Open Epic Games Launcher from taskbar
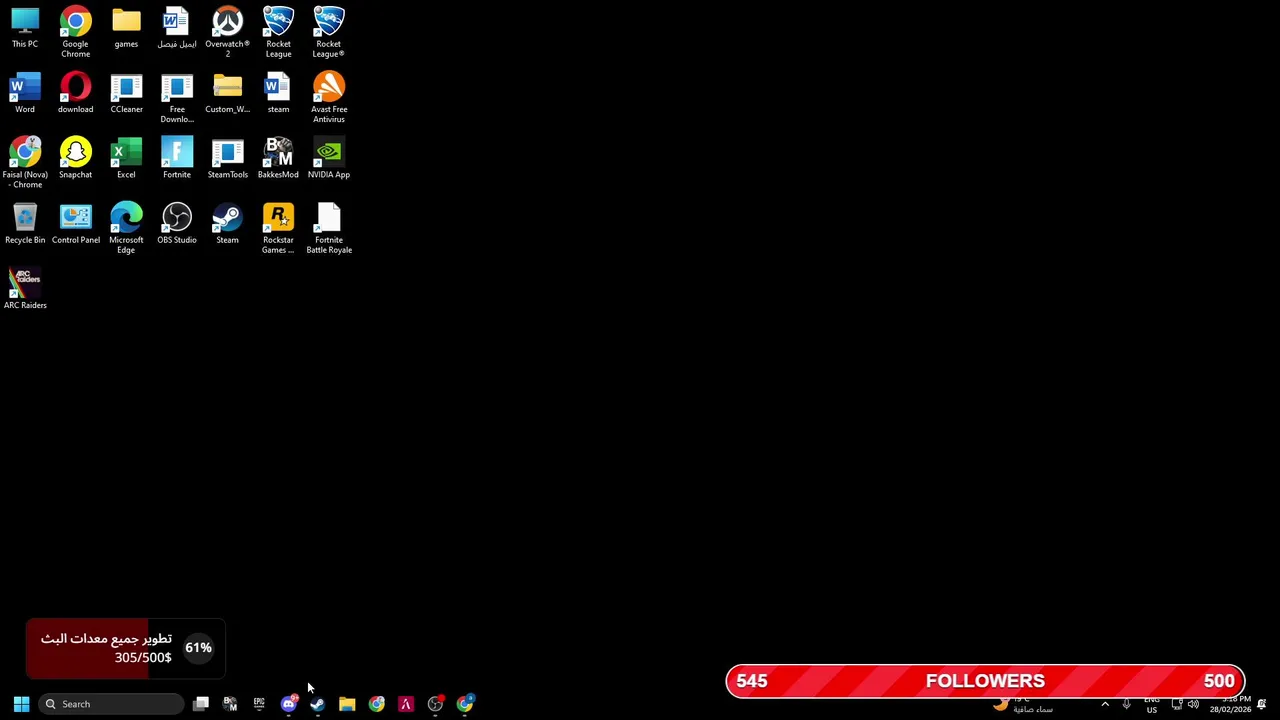 [259, 704]
